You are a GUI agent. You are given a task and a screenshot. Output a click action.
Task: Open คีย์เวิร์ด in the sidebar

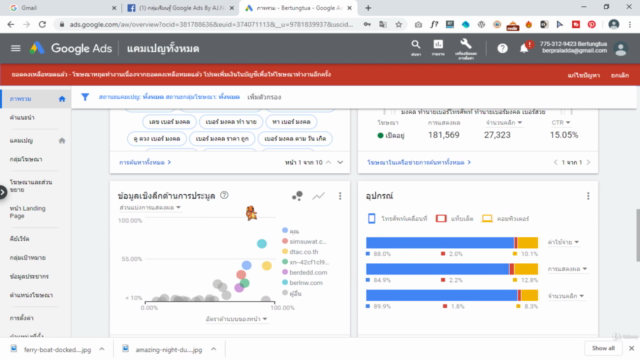tap(20, 239)
